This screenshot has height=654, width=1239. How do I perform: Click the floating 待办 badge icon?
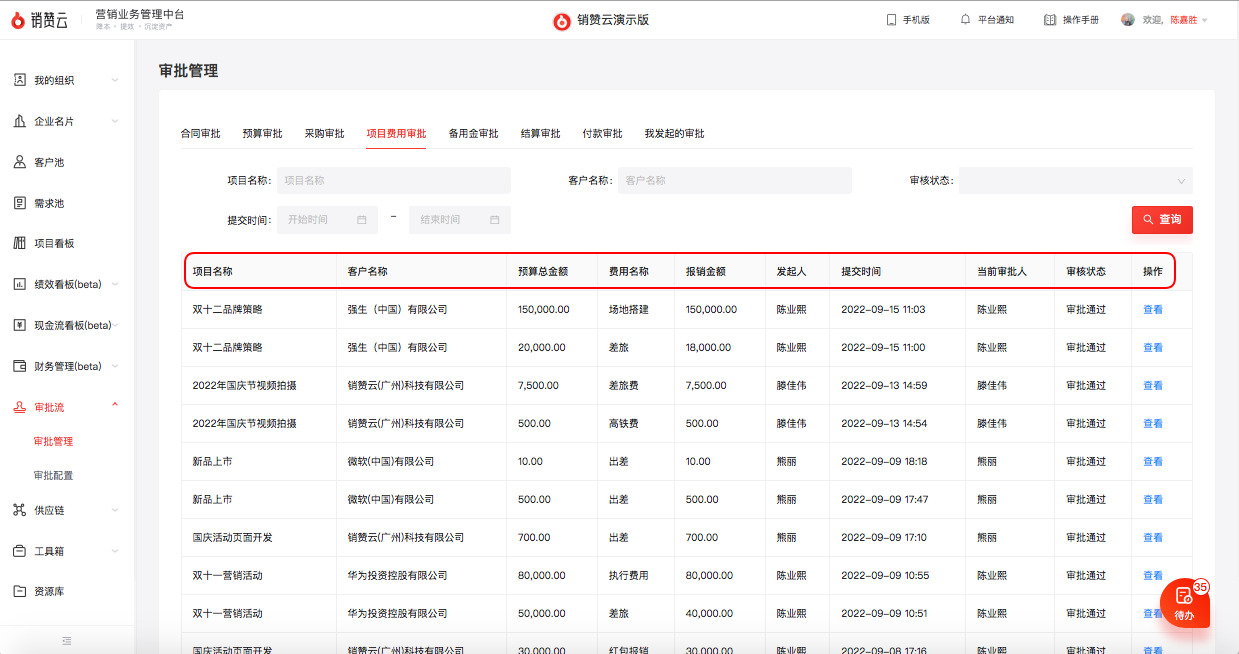point(1185,603)
